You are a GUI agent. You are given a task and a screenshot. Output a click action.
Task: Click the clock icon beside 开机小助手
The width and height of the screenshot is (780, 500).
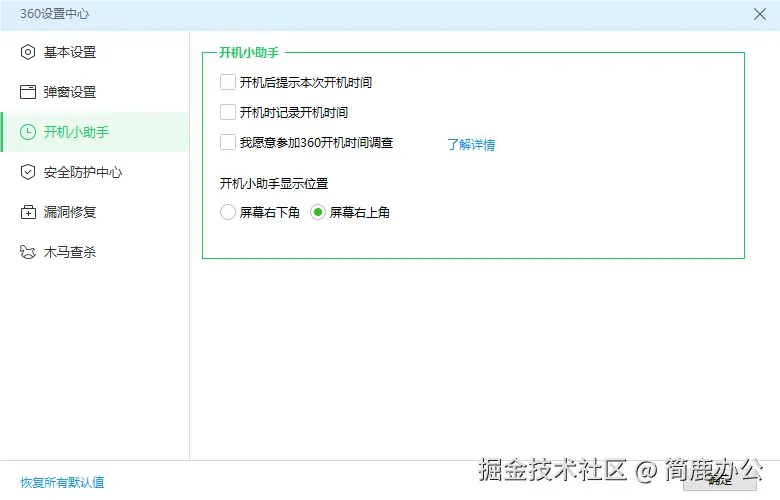click(x=28, y=132)
